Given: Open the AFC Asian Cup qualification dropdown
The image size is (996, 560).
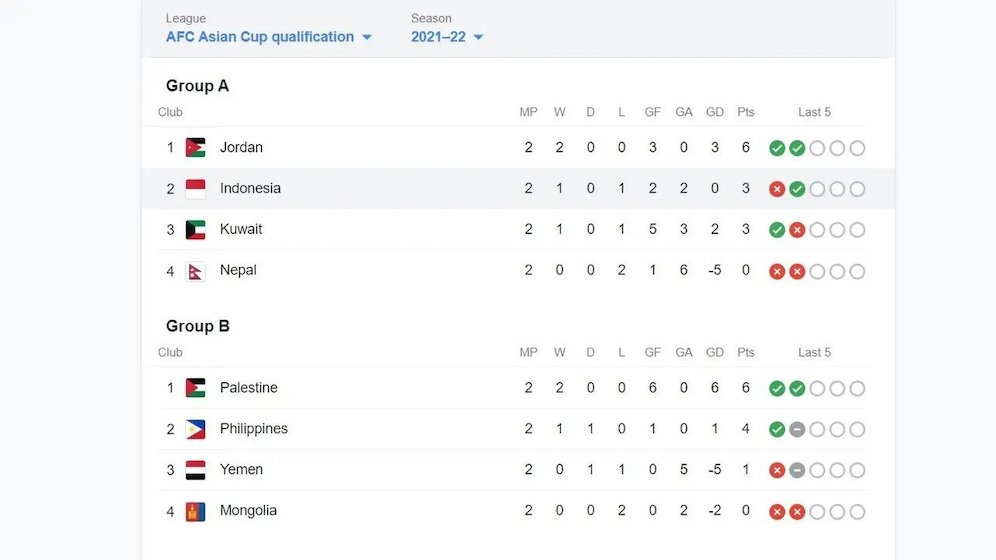Looking at the screenshot, I should [269, 37].
